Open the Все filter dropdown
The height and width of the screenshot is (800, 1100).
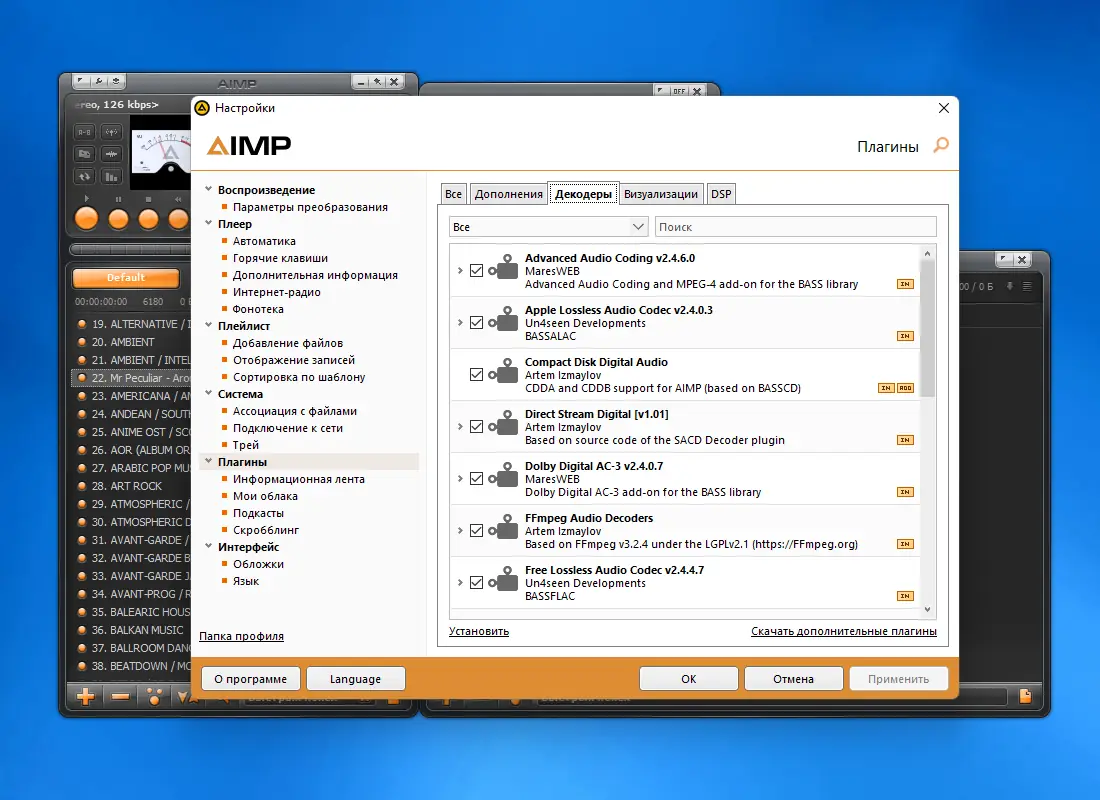(x=548, y=227)
